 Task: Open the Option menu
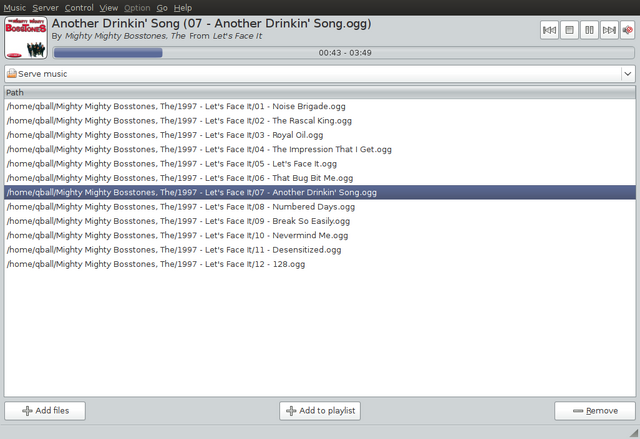[x=137, y=8]
